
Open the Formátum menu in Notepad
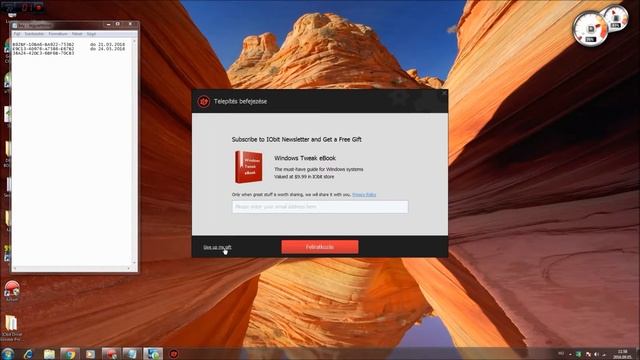(58, 34)
